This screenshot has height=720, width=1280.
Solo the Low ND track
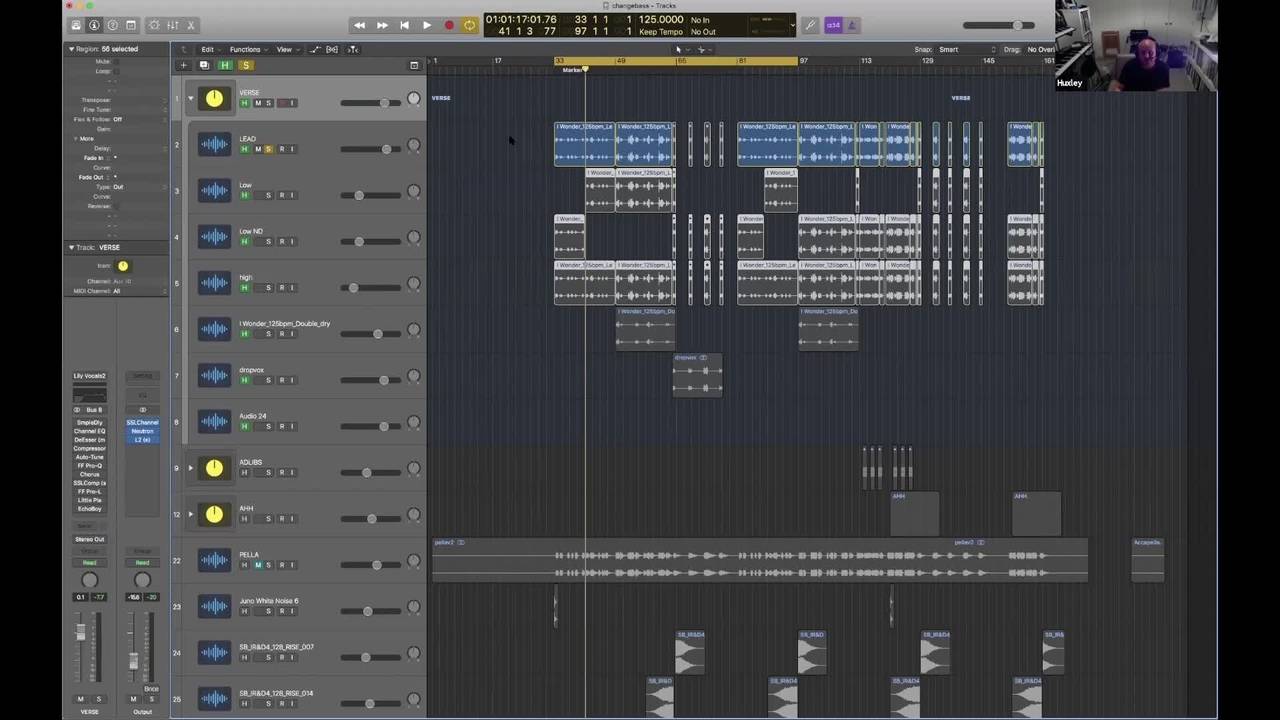tap(268, 241)
